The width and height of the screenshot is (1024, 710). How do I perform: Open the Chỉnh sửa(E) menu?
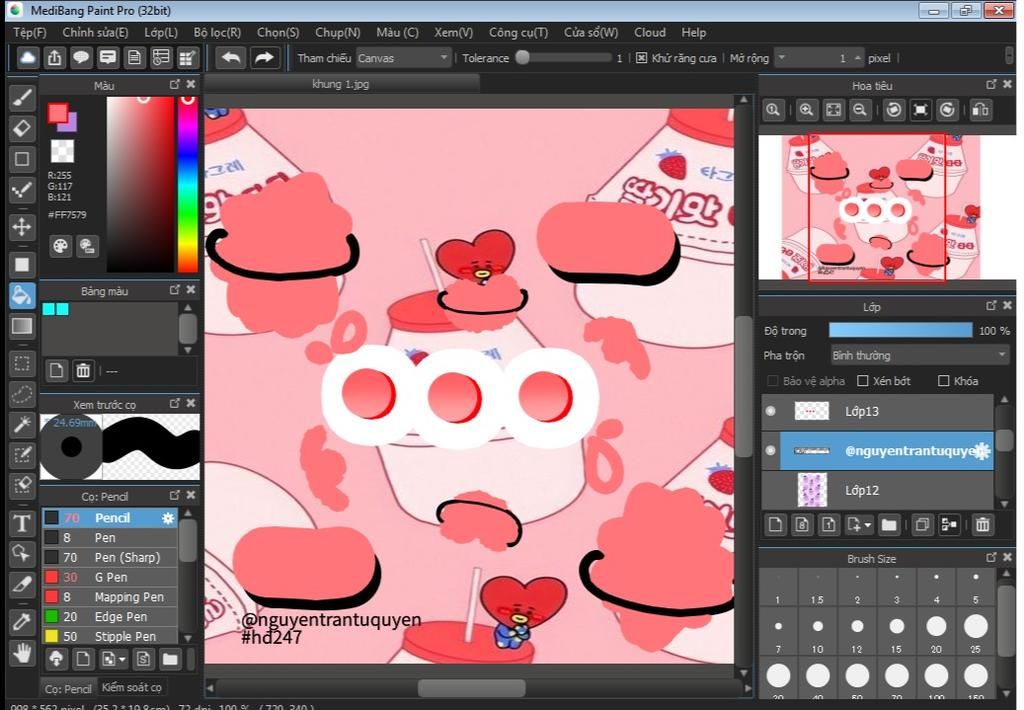(95, 33)
